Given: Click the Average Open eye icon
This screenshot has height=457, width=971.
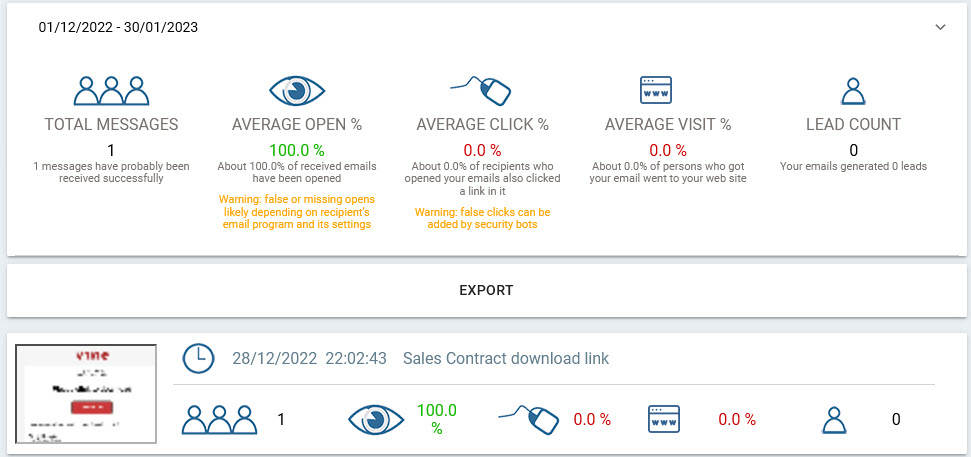Looking at the screenshot, I should [297, 91].
